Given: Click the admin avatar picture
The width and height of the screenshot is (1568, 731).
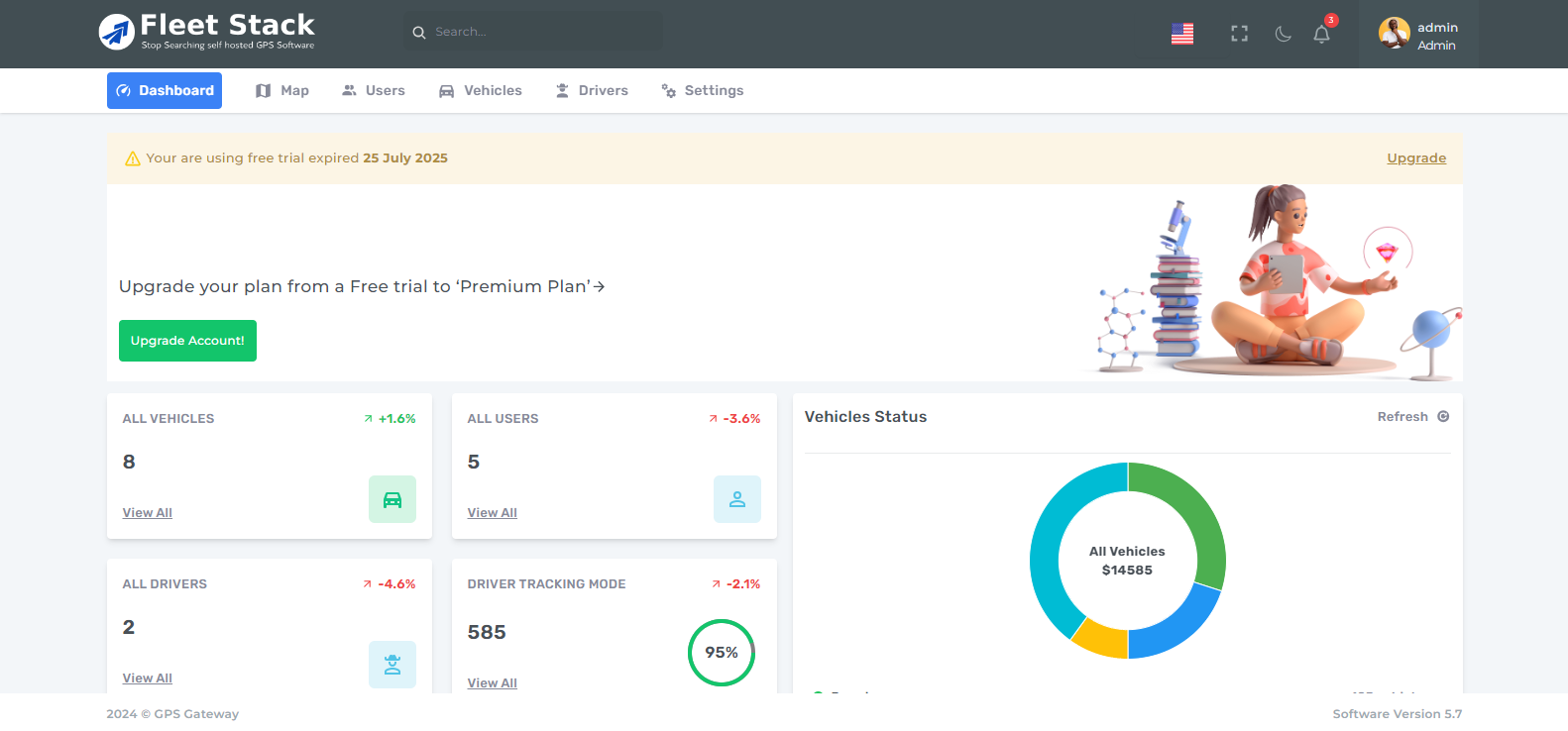Looking at the screenshot, I should pyautogui.click(x=1394, y=34).
